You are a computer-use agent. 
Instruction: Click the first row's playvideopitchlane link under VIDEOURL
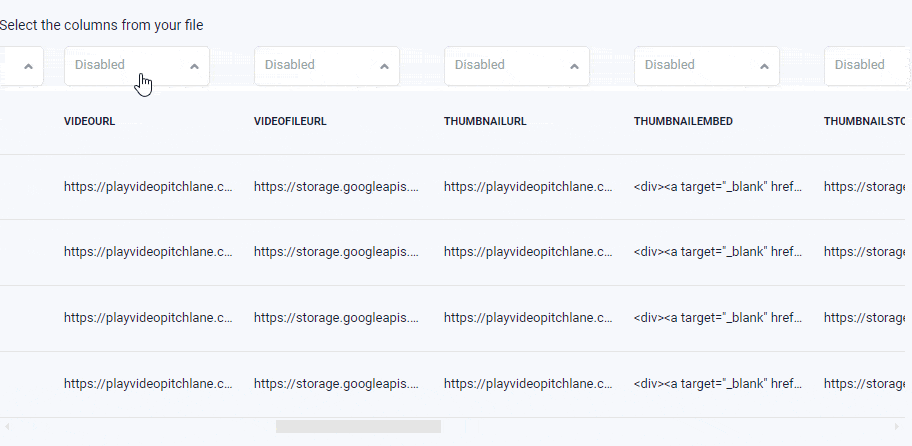(148, 187)
